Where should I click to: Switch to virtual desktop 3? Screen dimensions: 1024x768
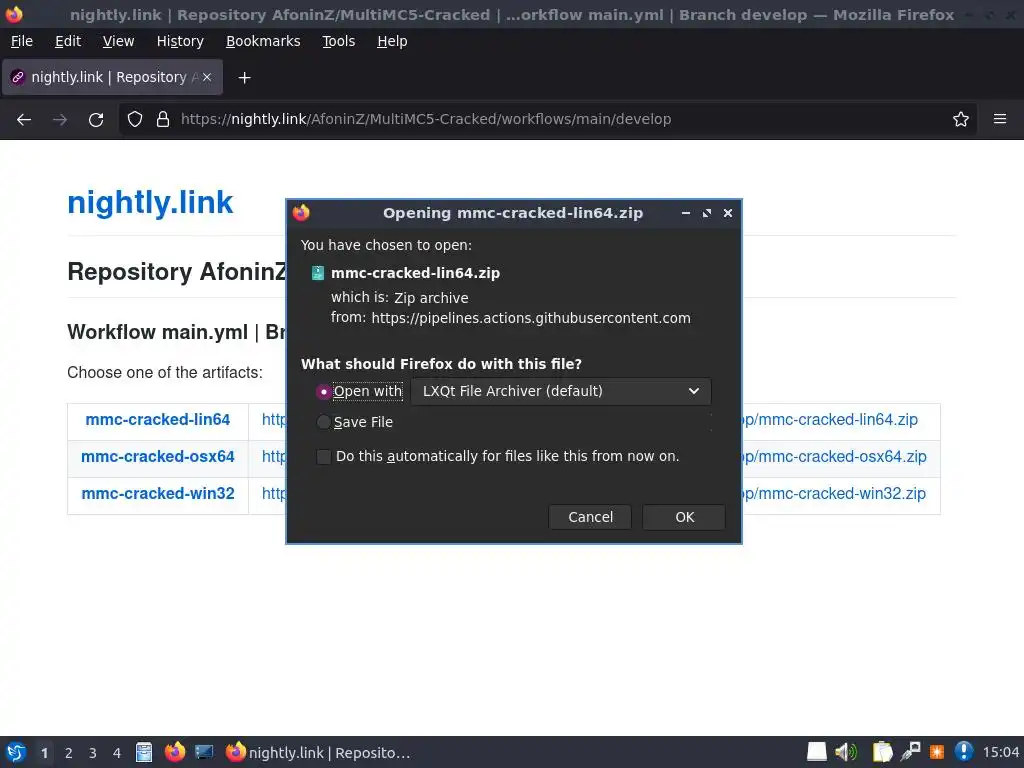click(93, 753)
